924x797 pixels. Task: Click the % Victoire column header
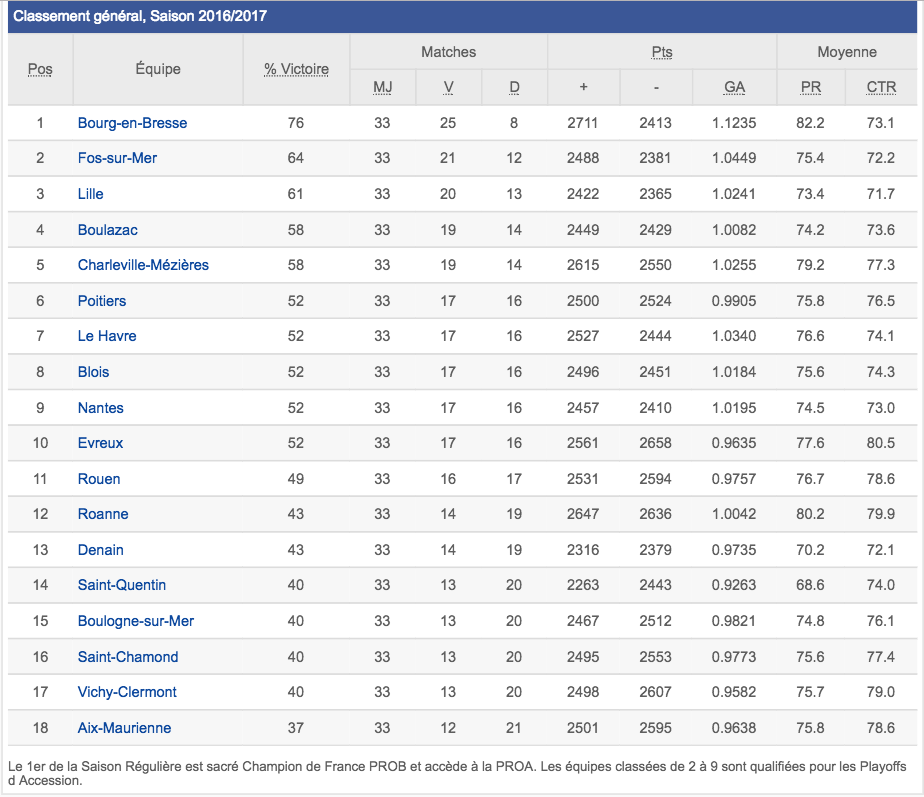pos(296,70)
